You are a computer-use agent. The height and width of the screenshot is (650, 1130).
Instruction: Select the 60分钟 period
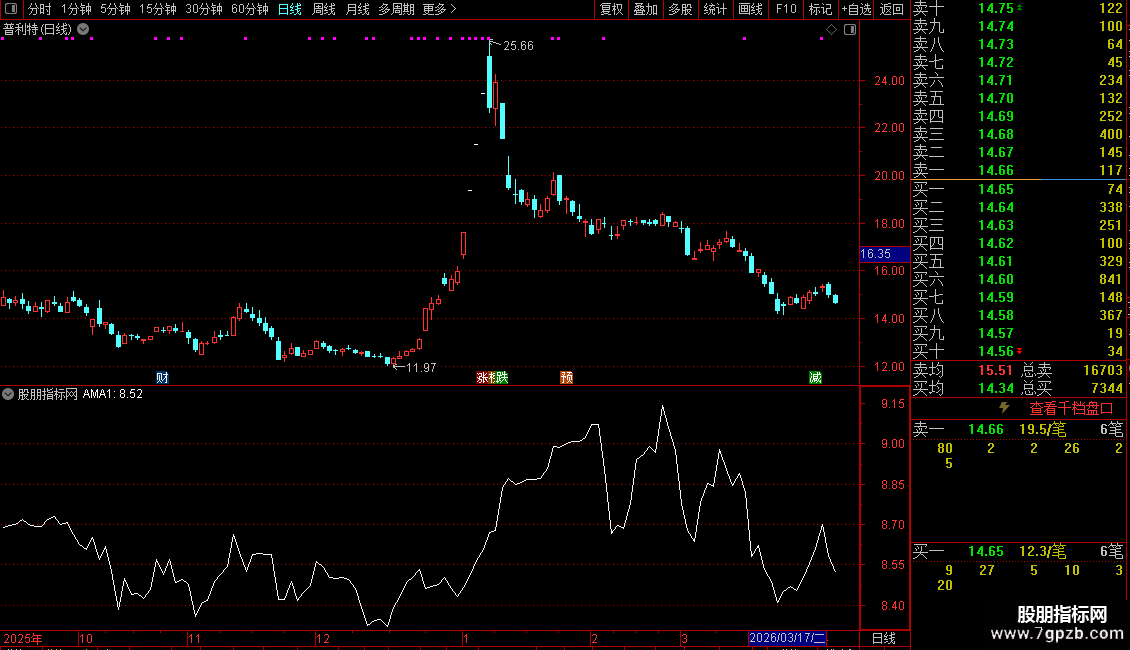249,9
